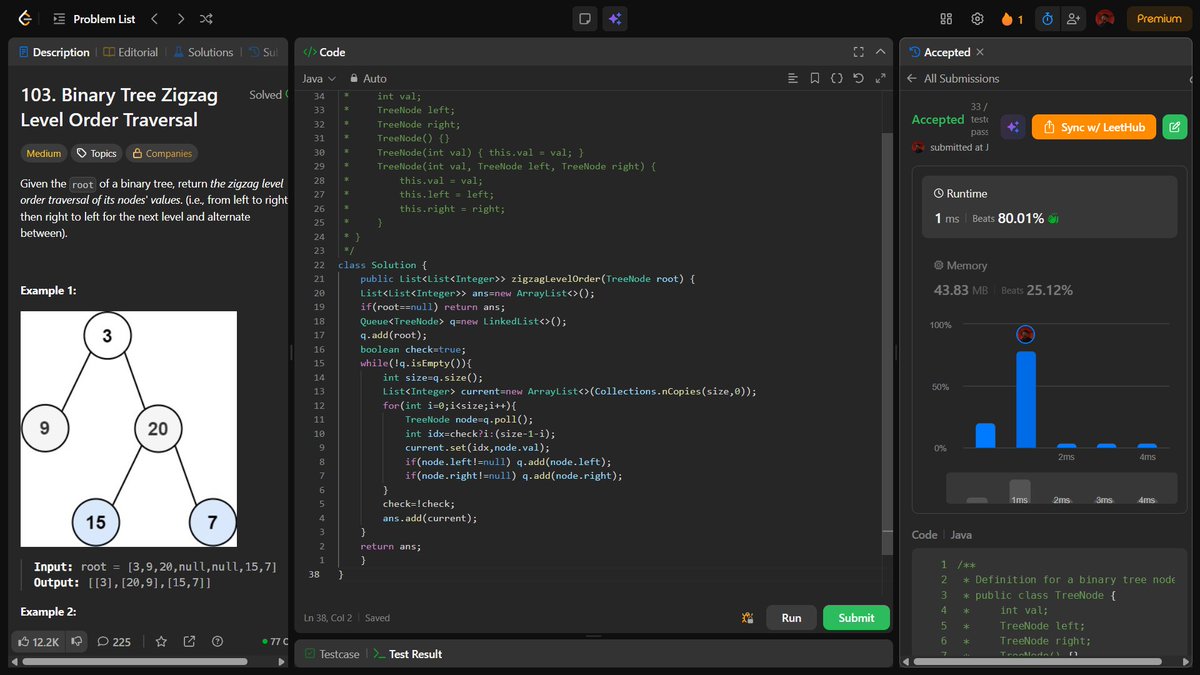Click the Medium difficulty tag

pos(43,153)
